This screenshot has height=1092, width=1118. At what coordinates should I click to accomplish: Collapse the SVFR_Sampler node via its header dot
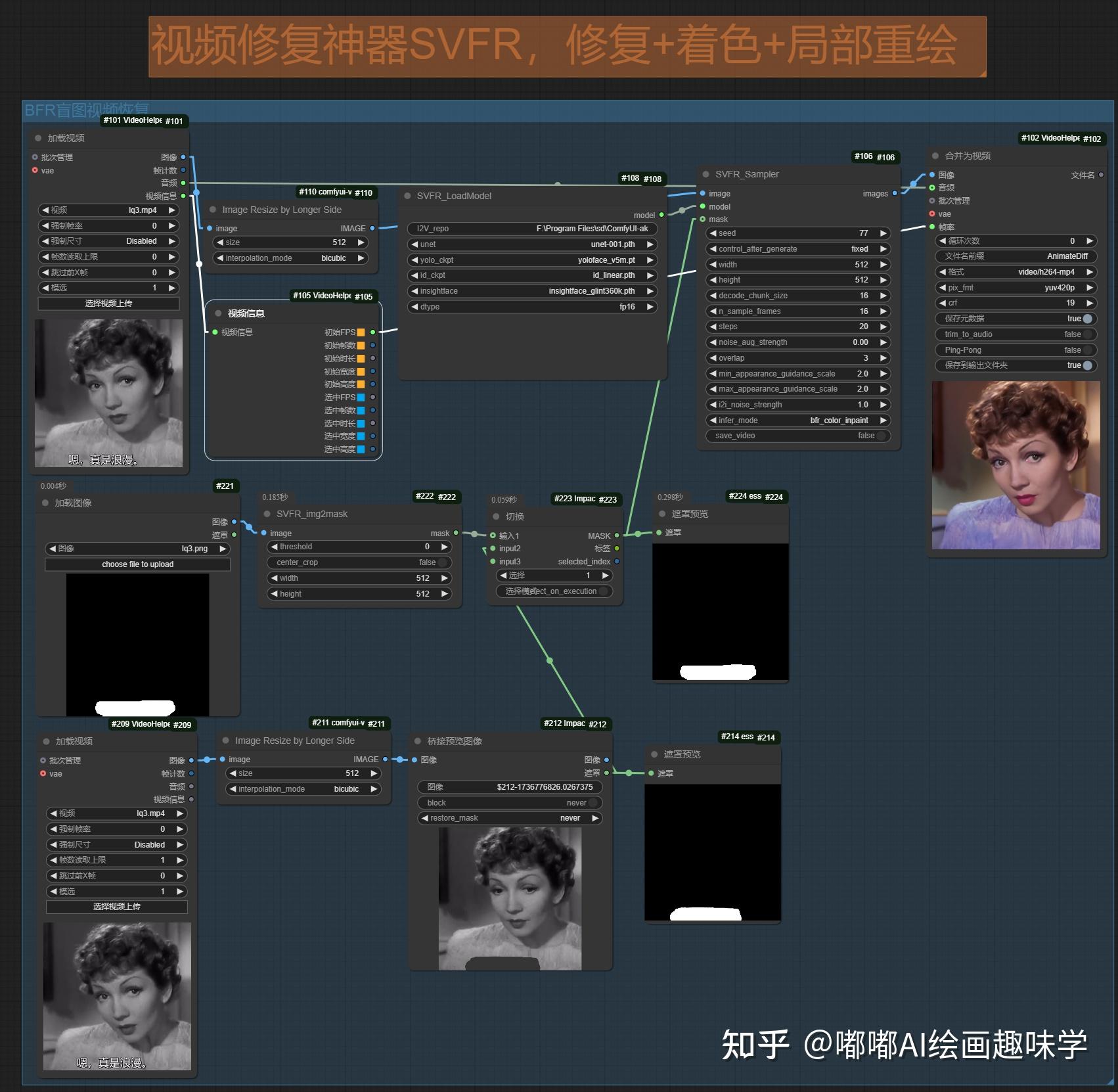704,174
